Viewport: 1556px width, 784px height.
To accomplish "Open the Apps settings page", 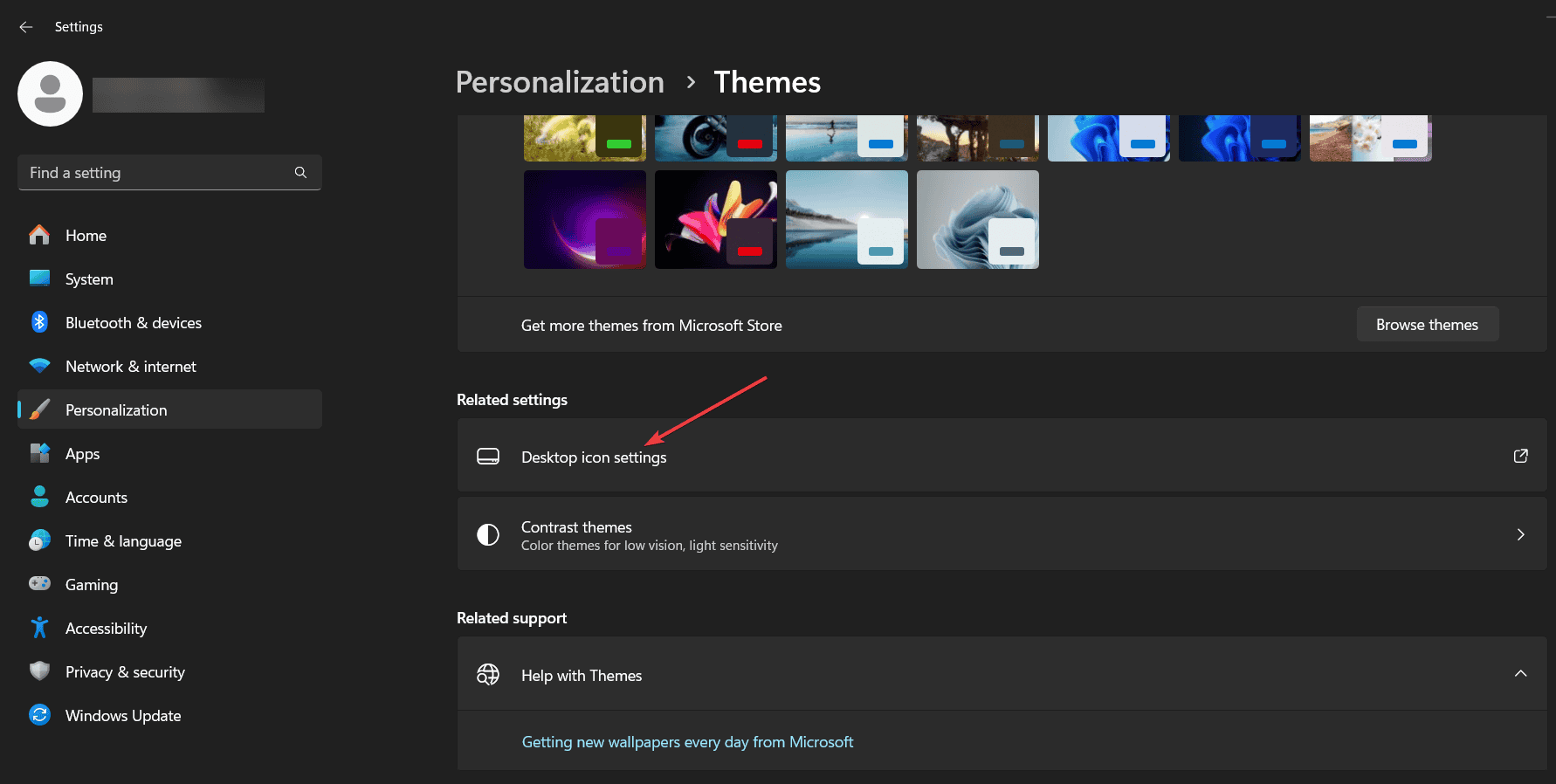I will pyautogui.click(x=169, y=453).
